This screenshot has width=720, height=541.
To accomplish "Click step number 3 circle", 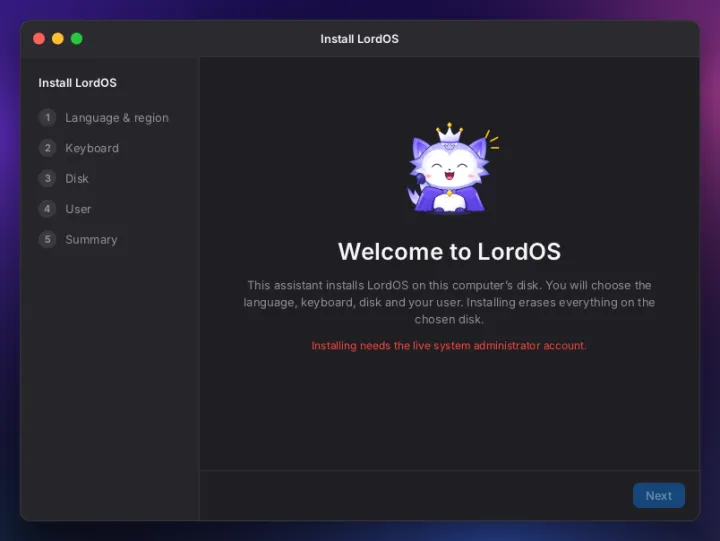I will [x=47, y=178].
